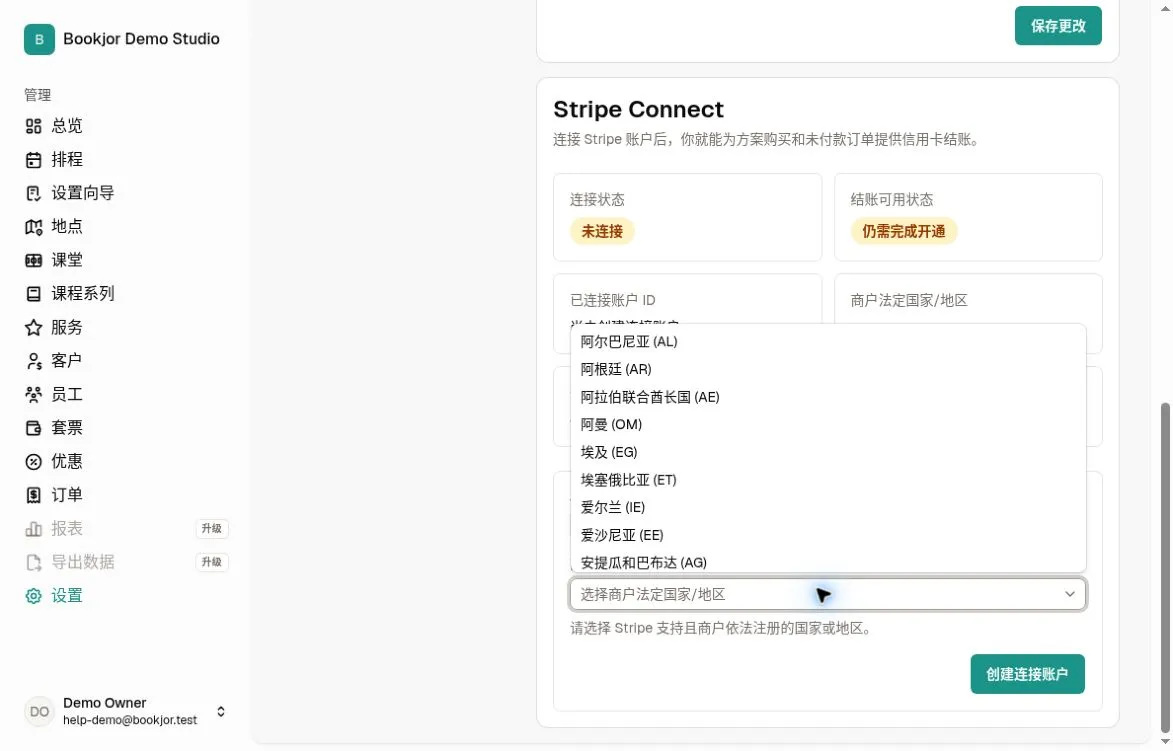Go to 排程 page link
Screen dimensions: 1173x751
(67, 160)
